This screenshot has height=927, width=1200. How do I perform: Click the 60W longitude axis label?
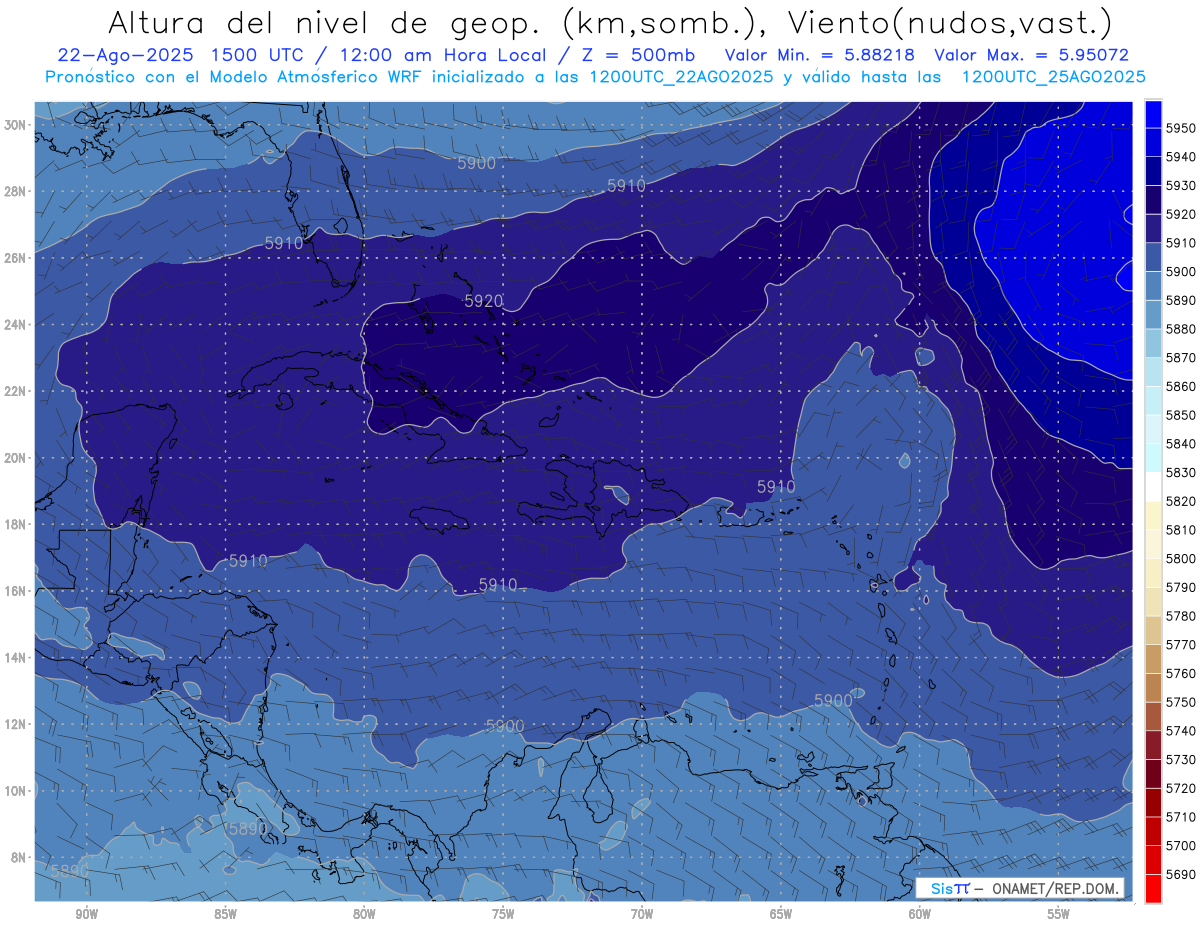coord(920,914)
